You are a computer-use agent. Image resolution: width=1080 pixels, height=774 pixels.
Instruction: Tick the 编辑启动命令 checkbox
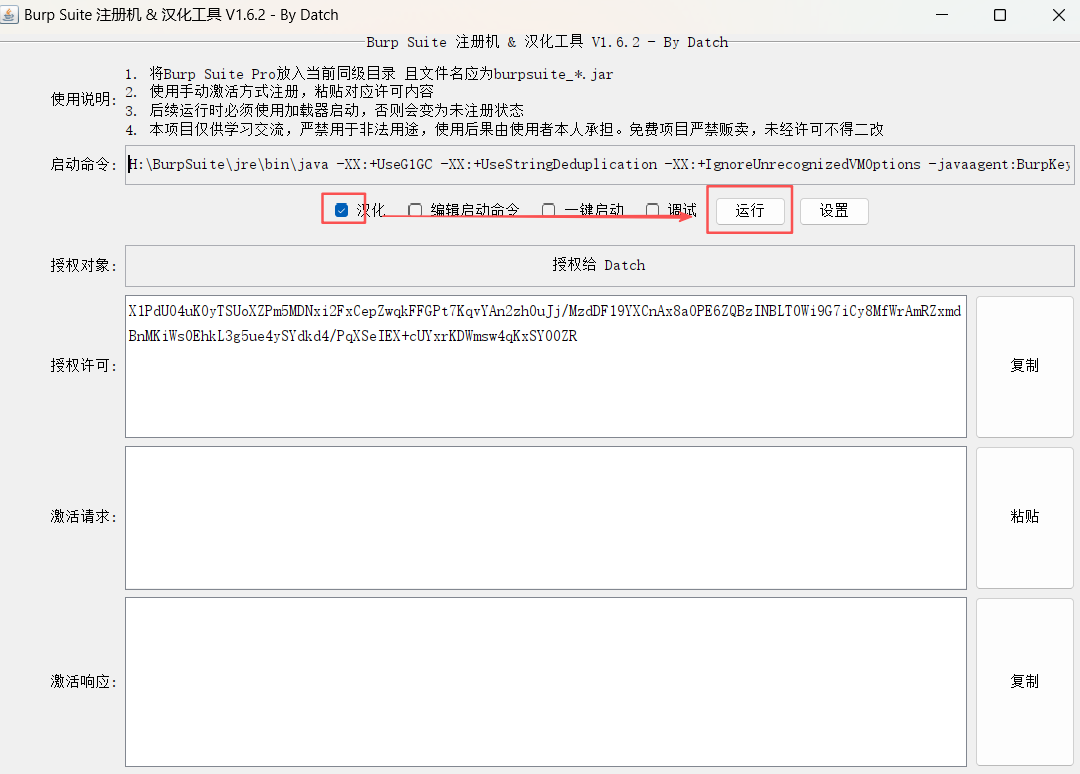[x=415, y=210]
